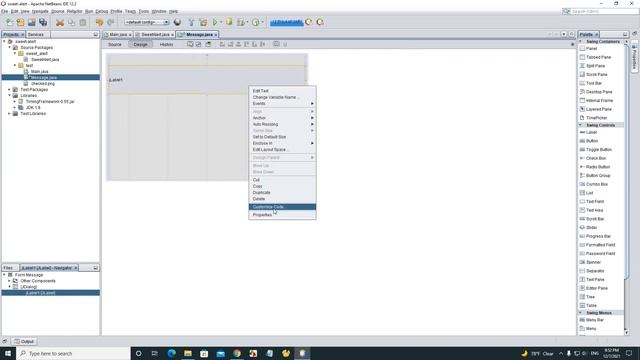Open Main.java in the Projects tree
The width and height of the screenshot is (640, 360).
coord(39,71)
